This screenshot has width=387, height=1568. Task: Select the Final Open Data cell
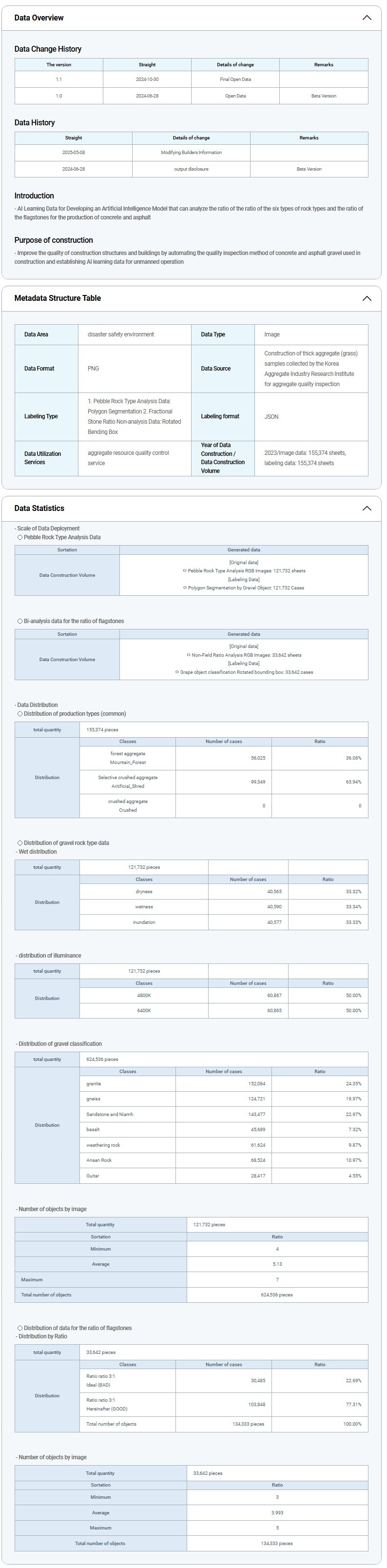click(x=235, y=79)
